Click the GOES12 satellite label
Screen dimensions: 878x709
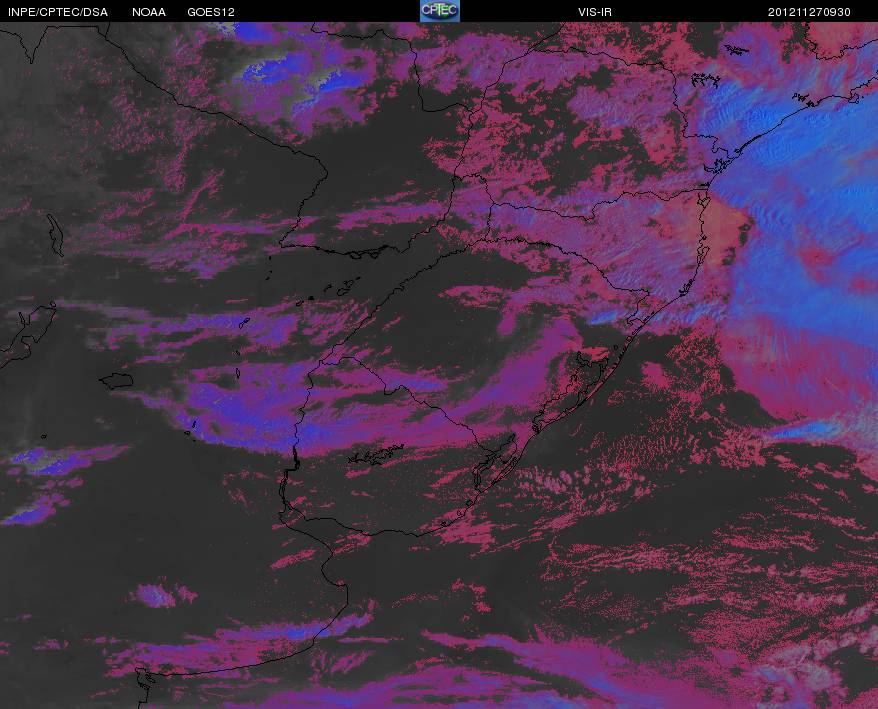pos(211,12)
